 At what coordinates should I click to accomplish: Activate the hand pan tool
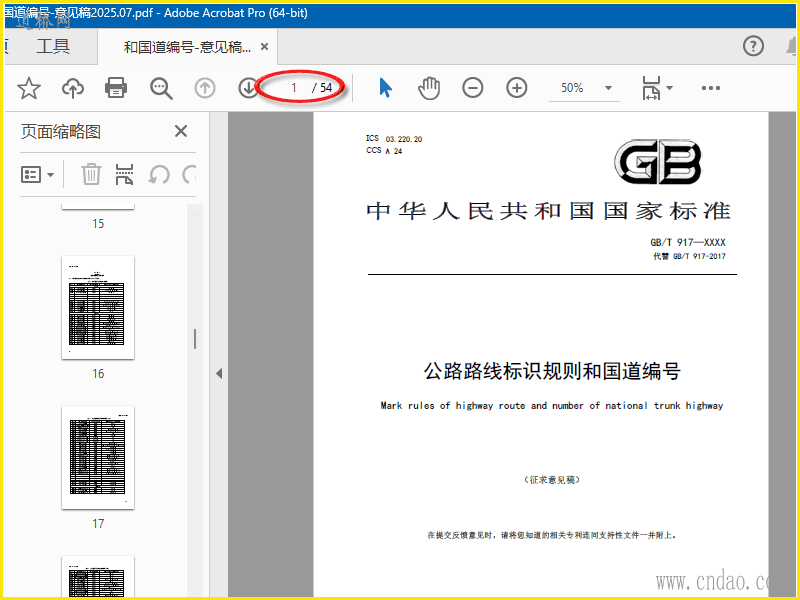429,88
